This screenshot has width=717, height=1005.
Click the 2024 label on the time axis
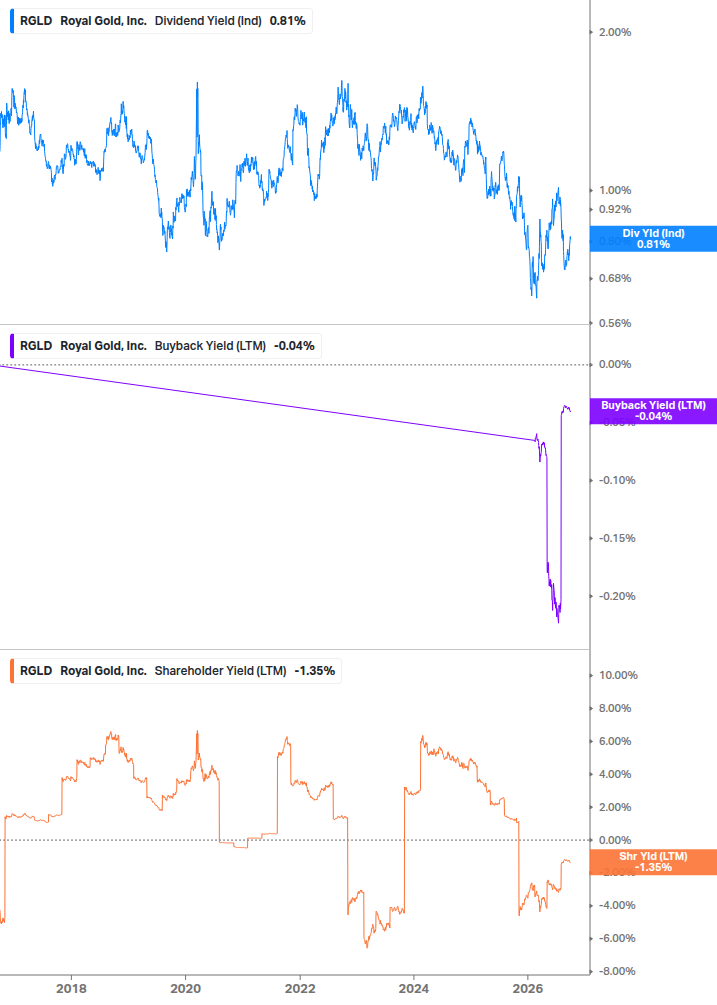point(414,989)
